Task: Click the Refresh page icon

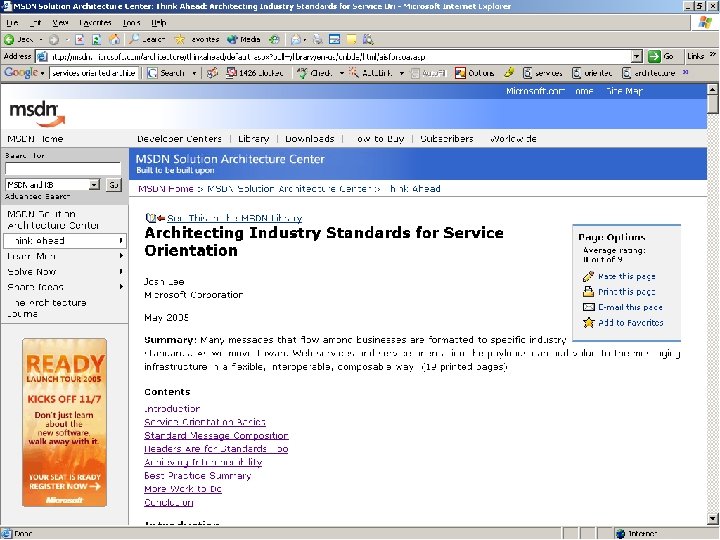Action: pyautogui.click(x=96, y=39)
